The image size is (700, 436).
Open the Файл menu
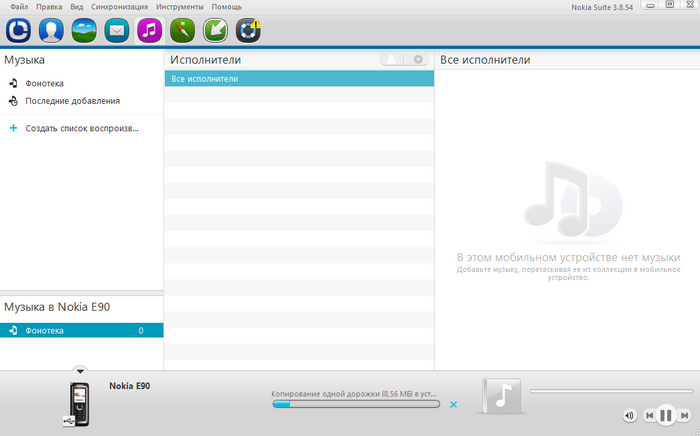click(x=19, y=7)
